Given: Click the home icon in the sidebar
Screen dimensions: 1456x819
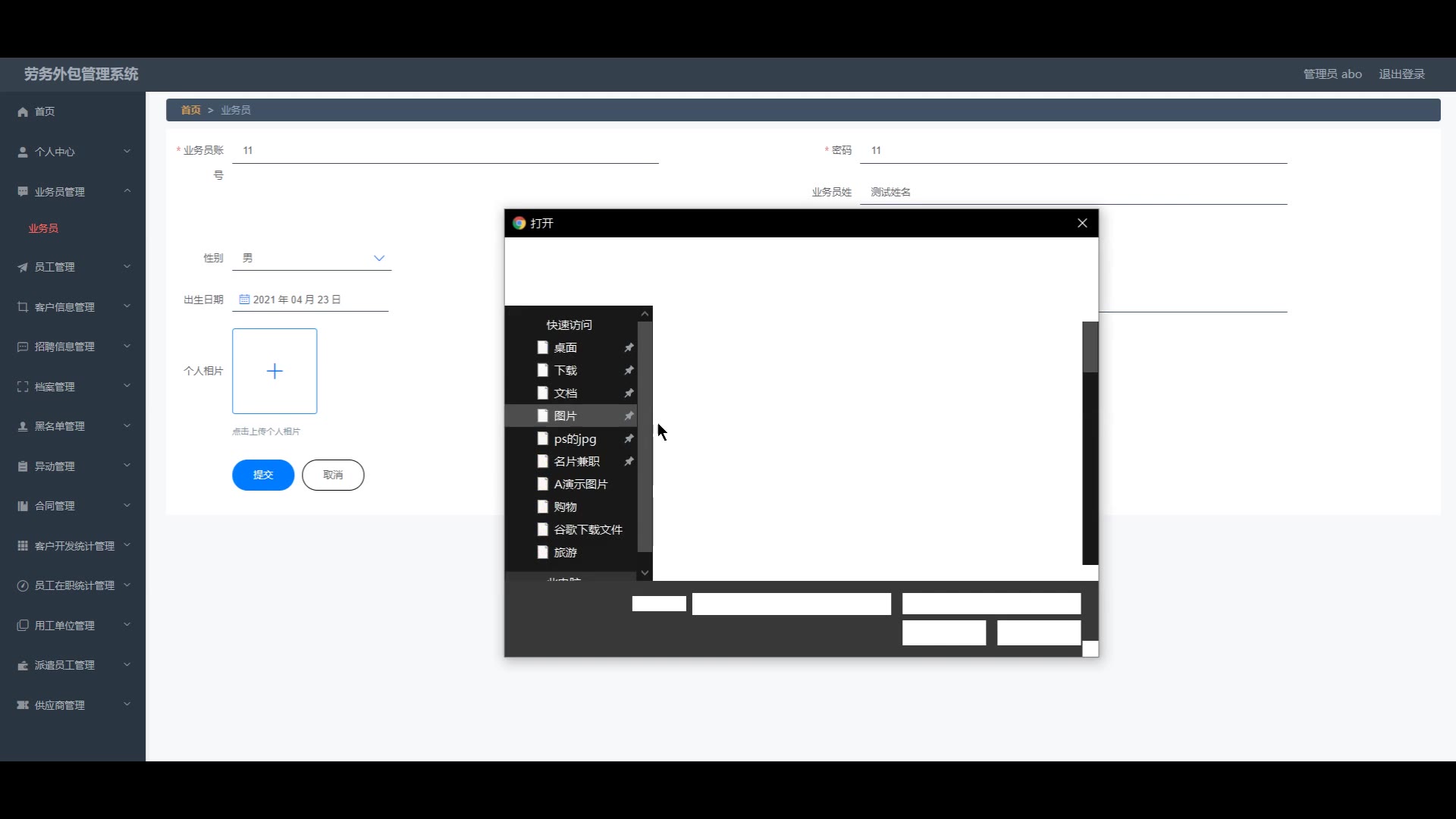Looking at the screenshot, I should coord(23,111).
